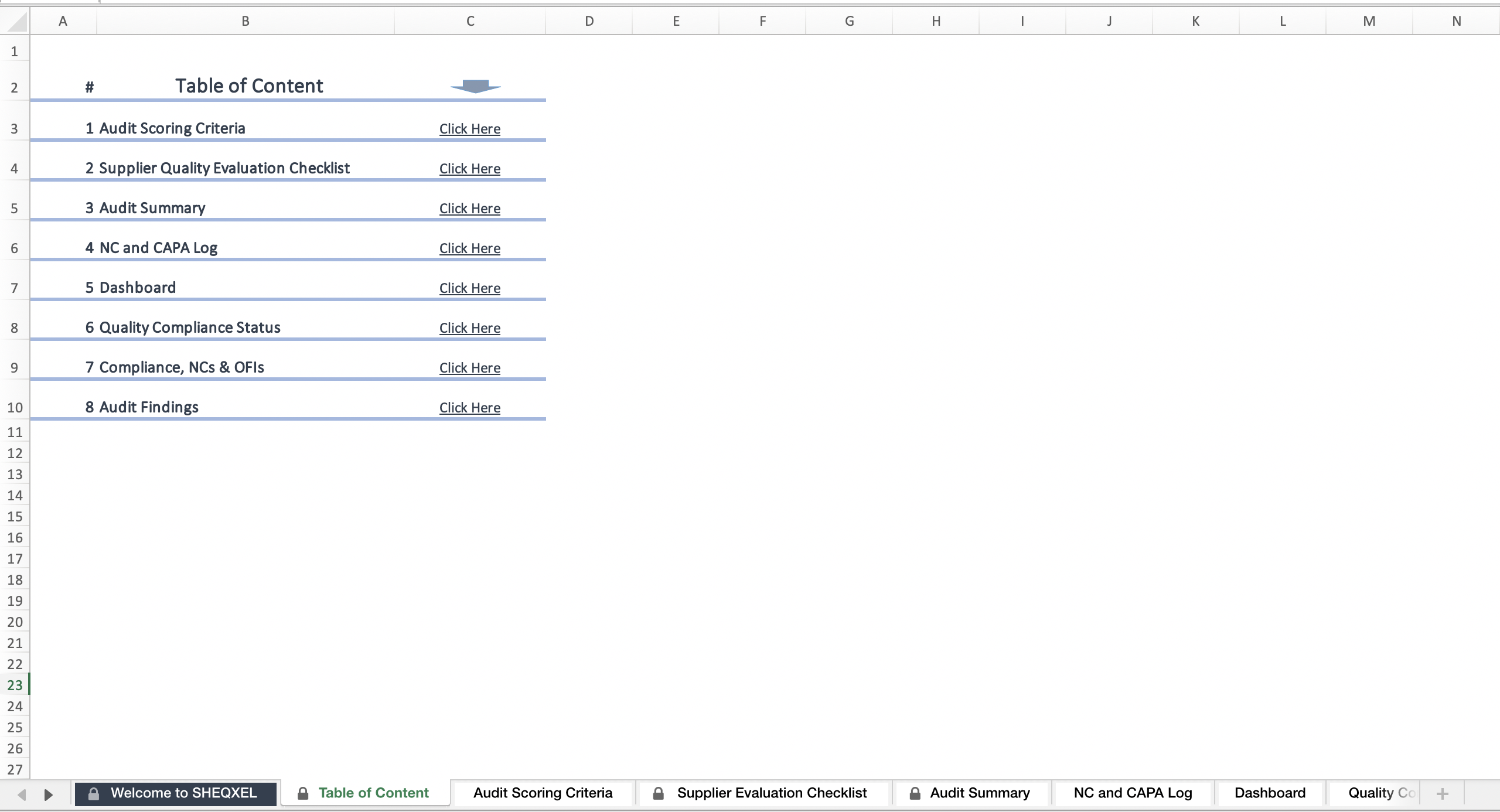Follow Quality Compliance Status Click Here link
This screenshot has height=812, width=1500.
tap(470, 328)
